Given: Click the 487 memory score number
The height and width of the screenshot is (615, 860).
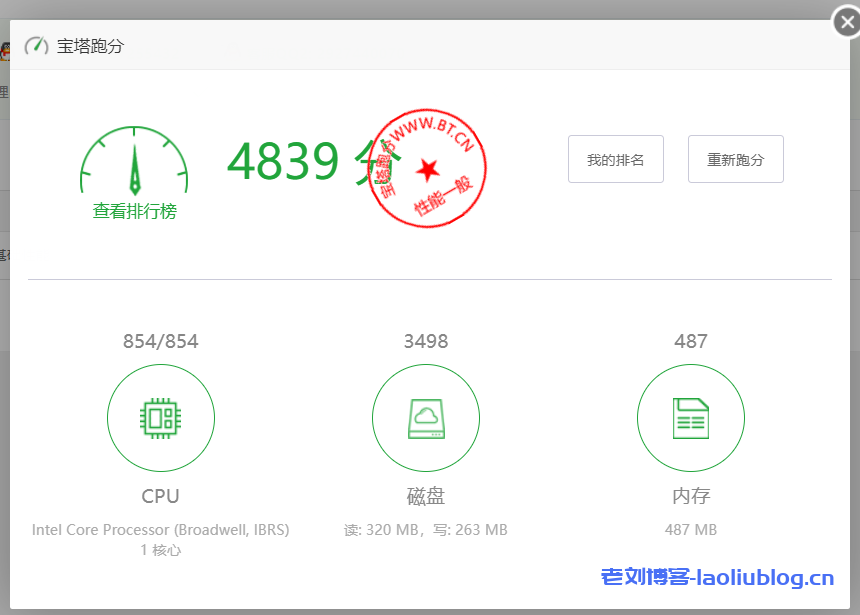Looking at the screenshot, I should pos(690,341).
